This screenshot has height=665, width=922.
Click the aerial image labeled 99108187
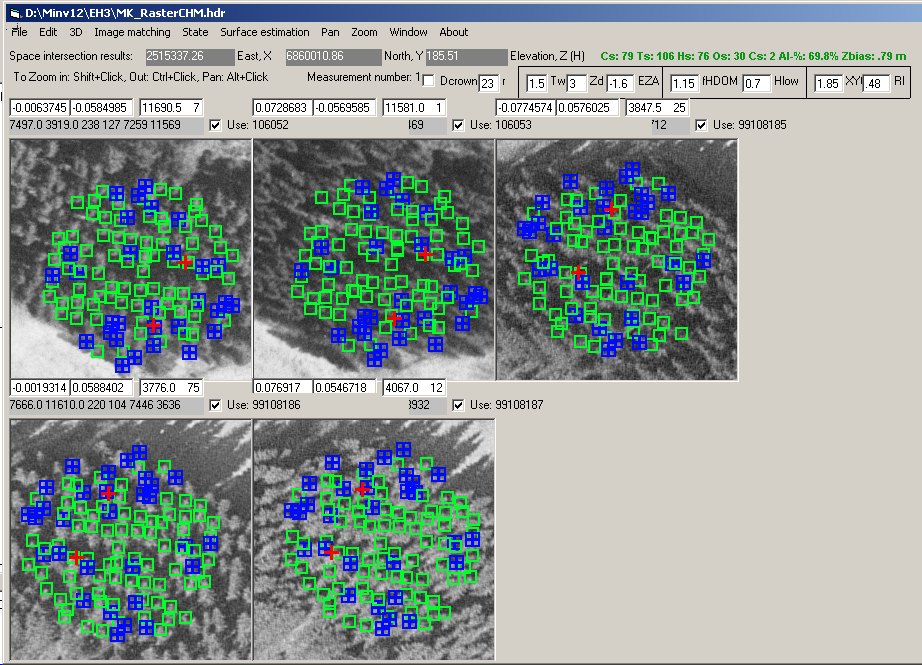[374, 540]
